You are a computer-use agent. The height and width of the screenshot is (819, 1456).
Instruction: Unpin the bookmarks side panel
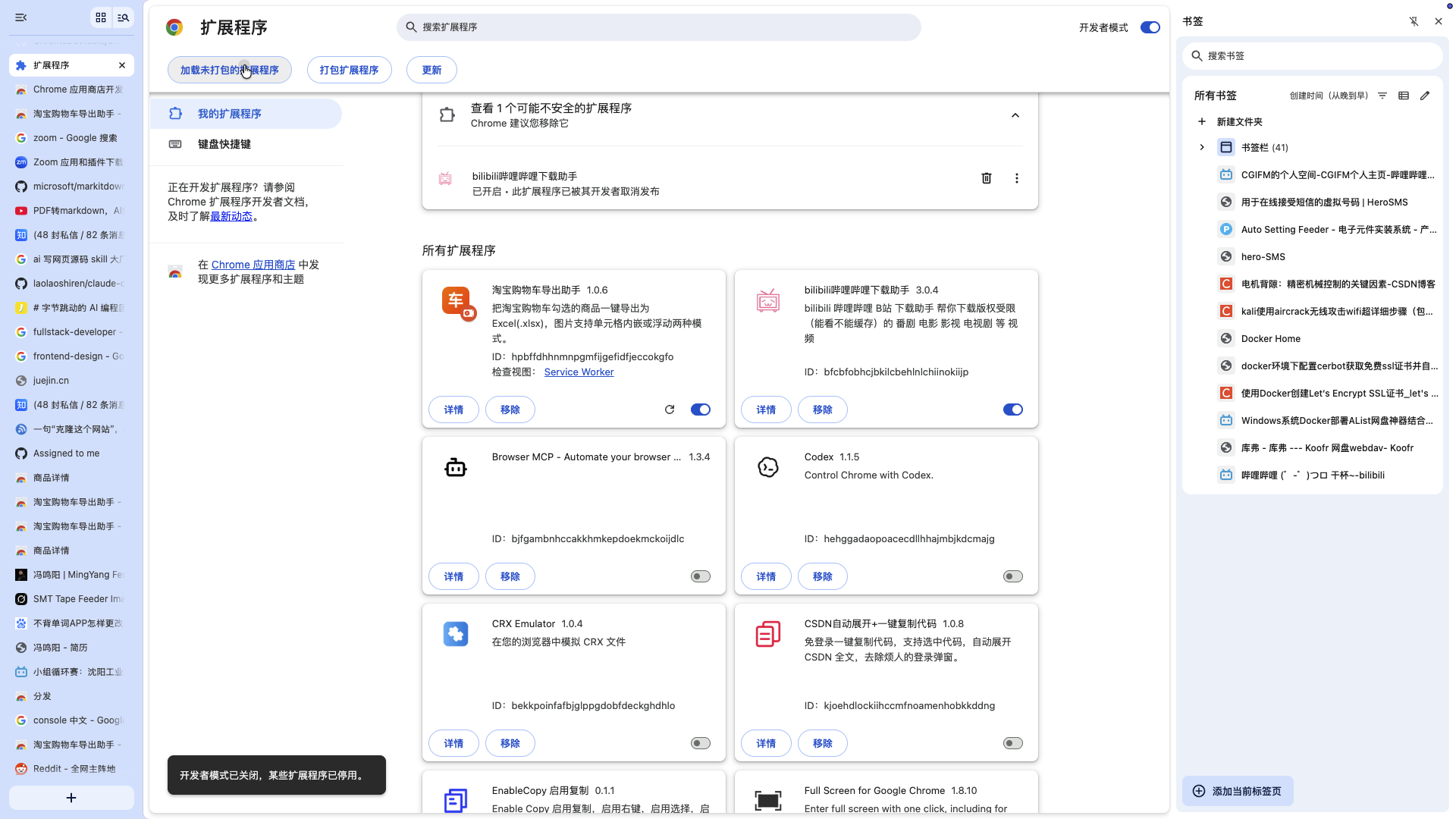click(1414, 21)
